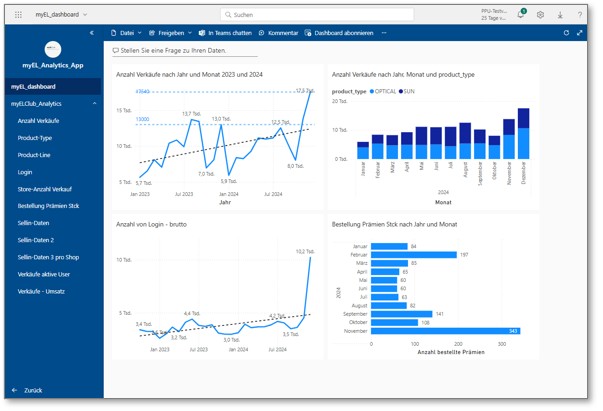Expand the myEL_dashboard title dropdown
Screen dimensions: 603x411
coord(85,15)
